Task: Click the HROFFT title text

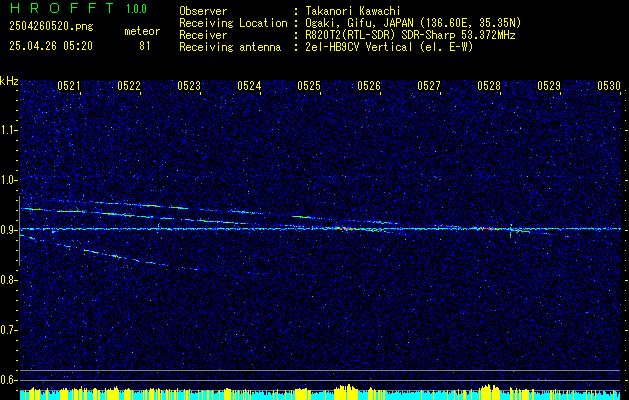Action: [x=63, y=8]
